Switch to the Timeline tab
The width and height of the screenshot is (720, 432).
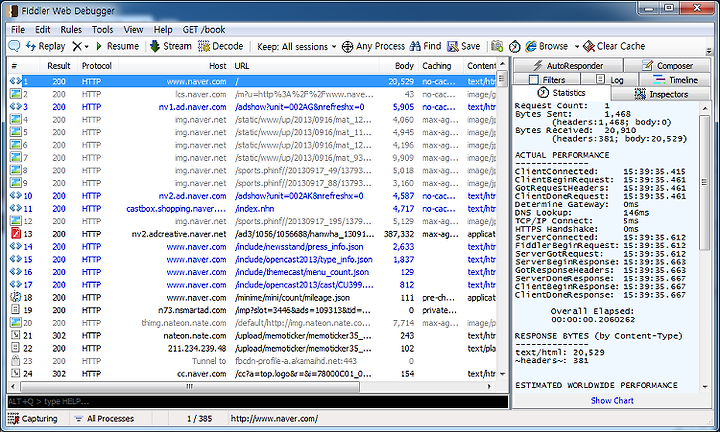675,80
